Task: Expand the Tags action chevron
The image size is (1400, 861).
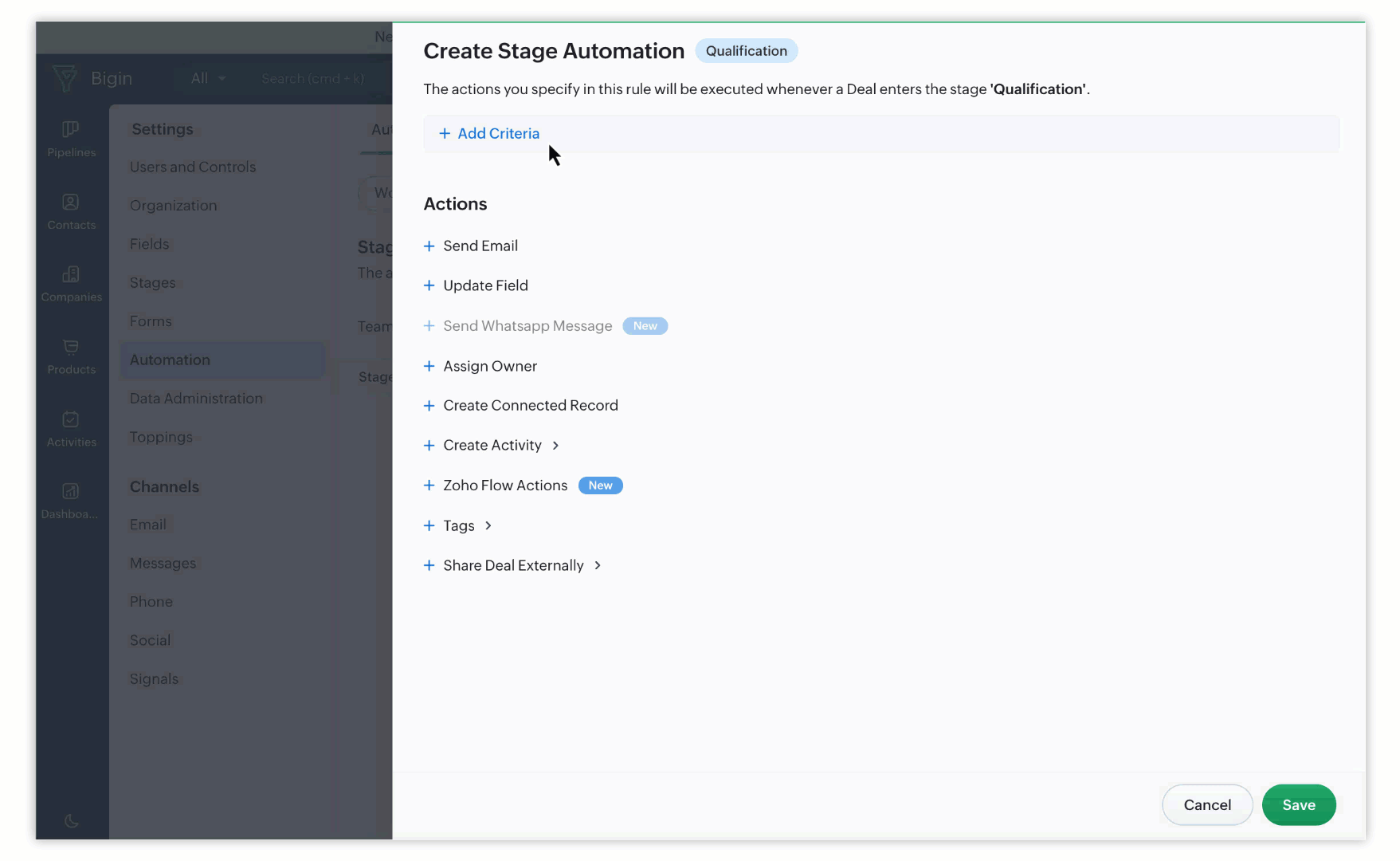Action: 488,525
